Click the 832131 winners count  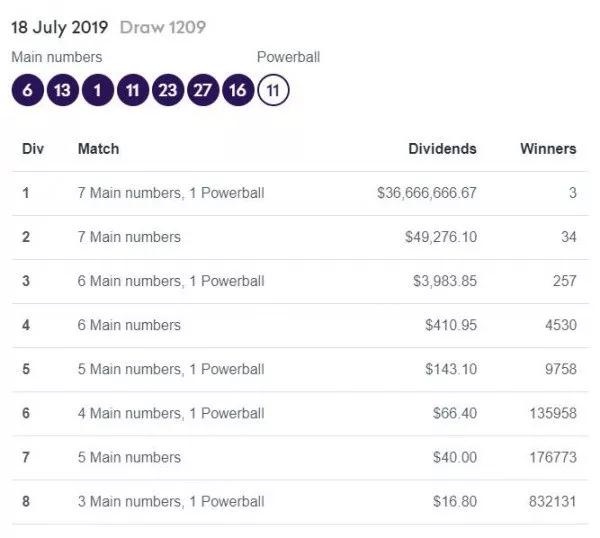[x=552, y=501]
